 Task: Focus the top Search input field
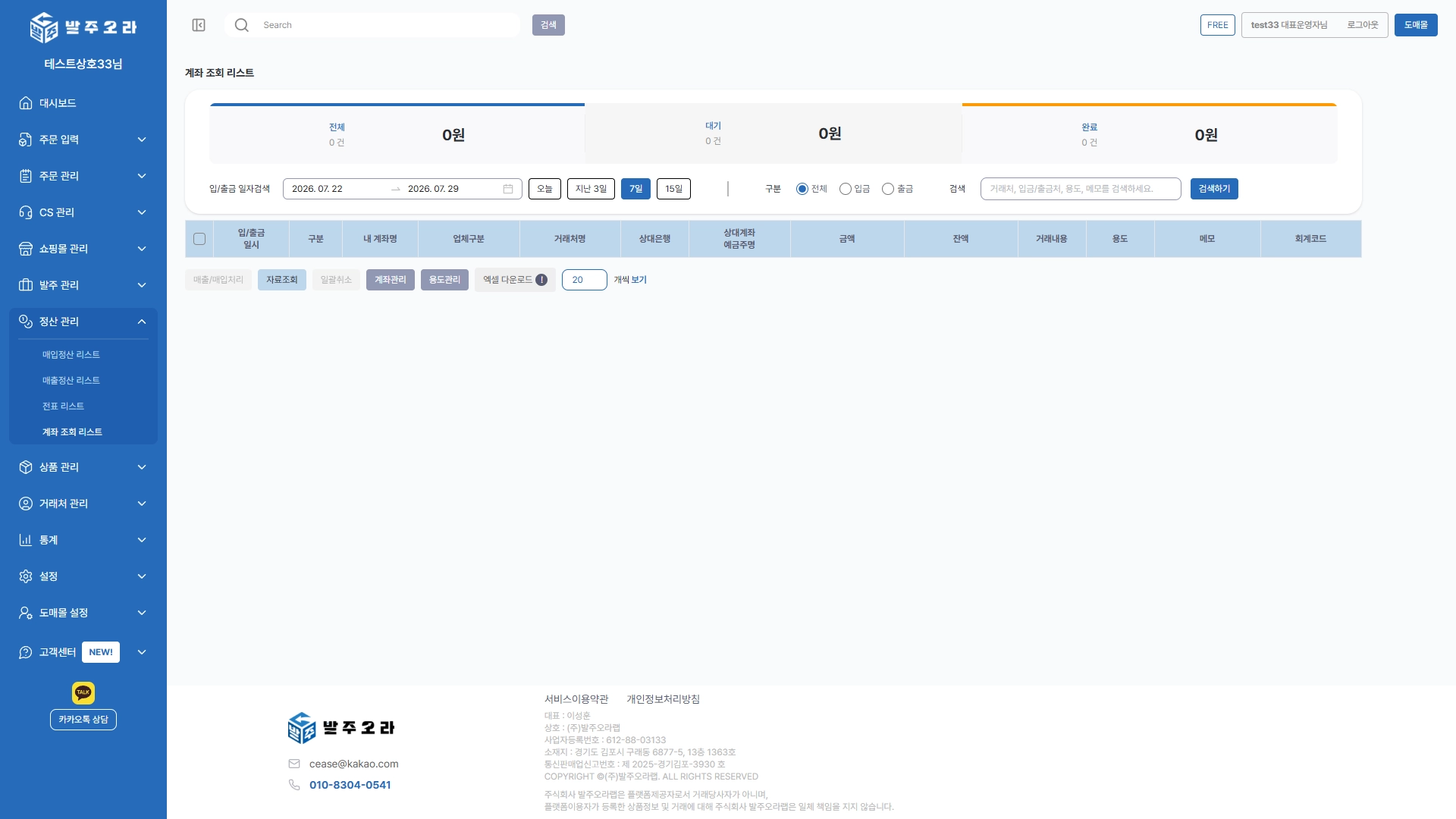387,25
